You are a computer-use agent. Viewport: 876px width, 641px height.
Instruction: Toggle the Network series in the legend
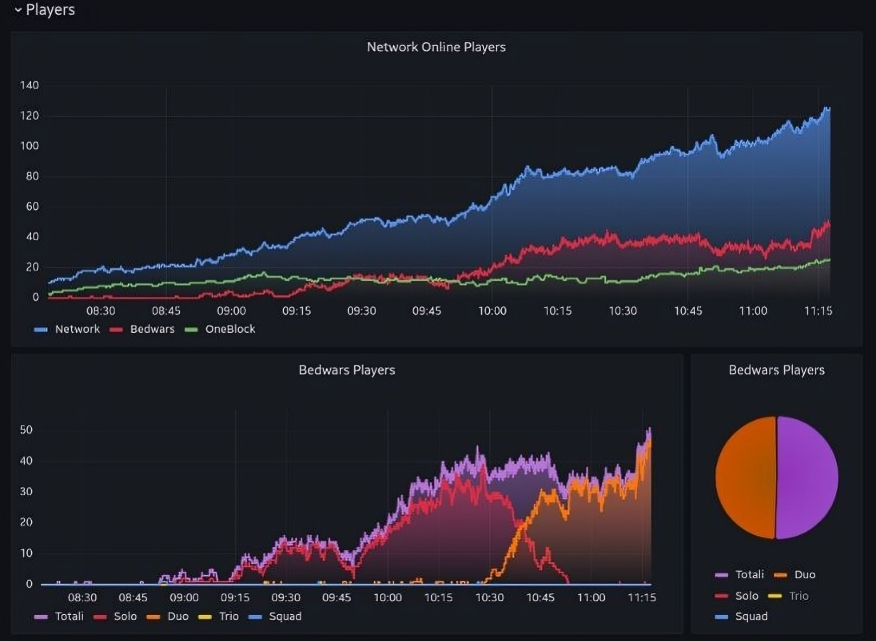[x=77, y=329]
